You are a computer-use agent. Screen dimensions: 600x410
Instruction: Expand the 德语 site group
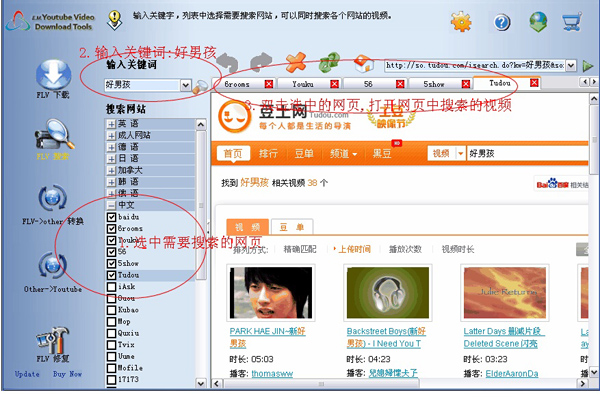click(x=111, y=147)
